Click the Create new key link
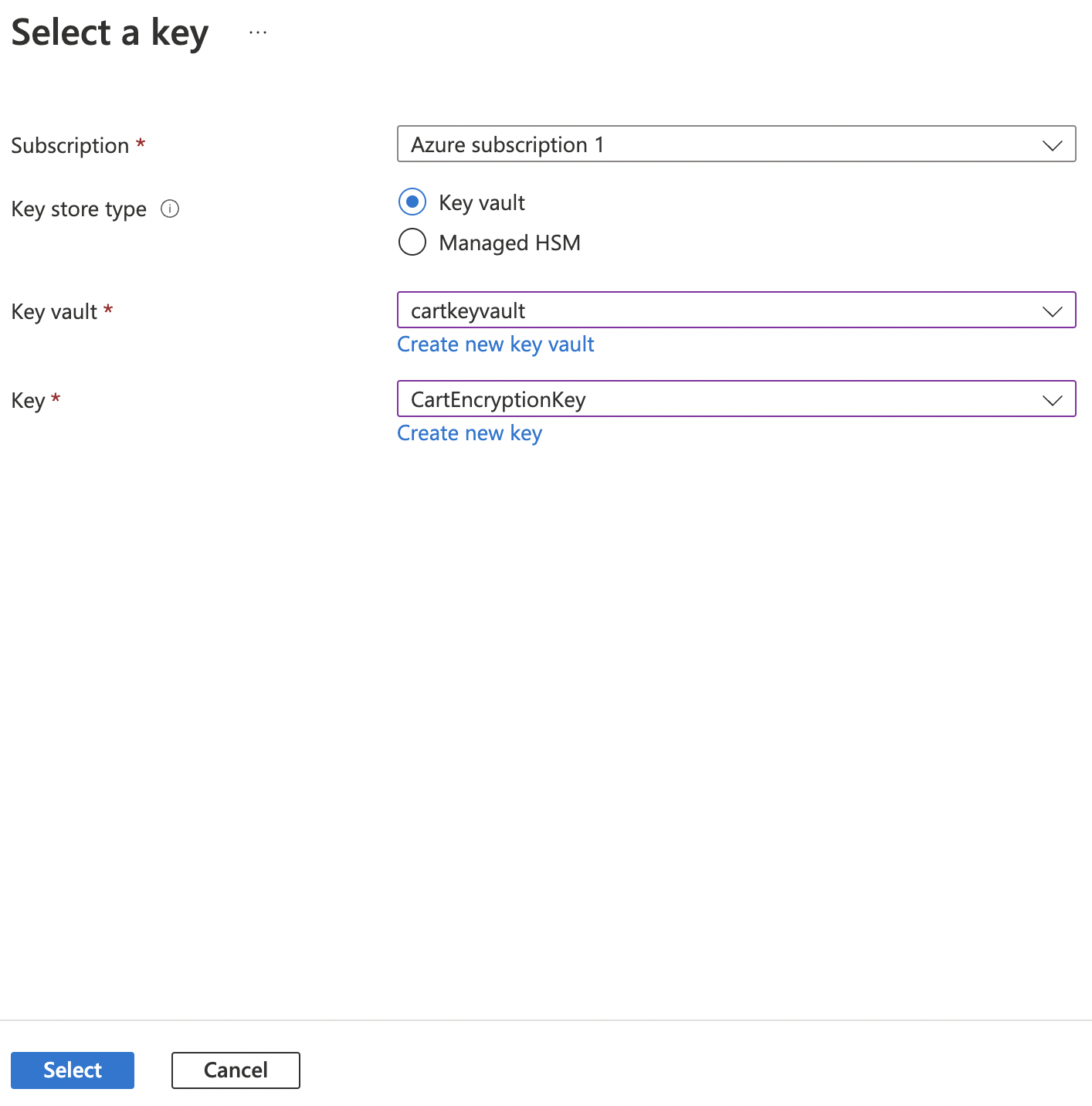Image resolution: width=1092 pixels, height=1106 pixels. (x=470, y=433)
